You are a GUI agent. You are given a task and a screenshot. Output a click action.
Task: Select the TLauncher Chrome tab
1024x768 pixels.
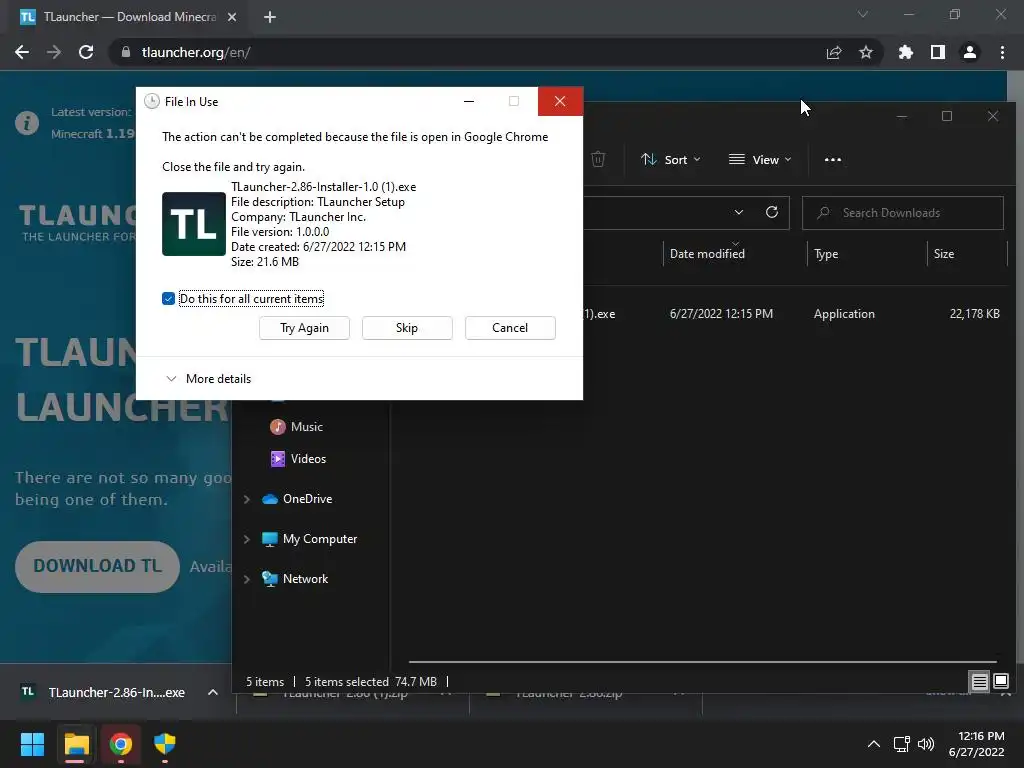coord(124,17)
